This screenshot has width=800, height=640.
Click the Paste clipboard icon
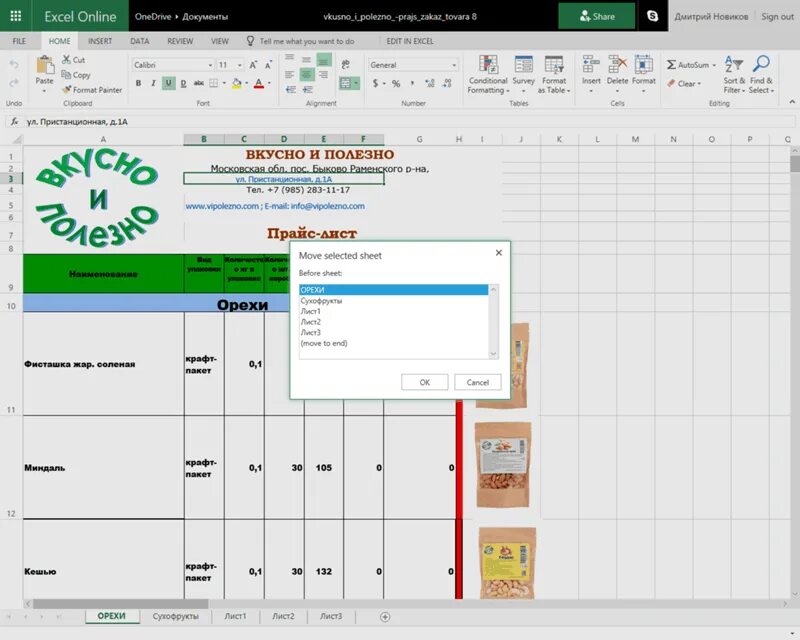click(44, 65)
